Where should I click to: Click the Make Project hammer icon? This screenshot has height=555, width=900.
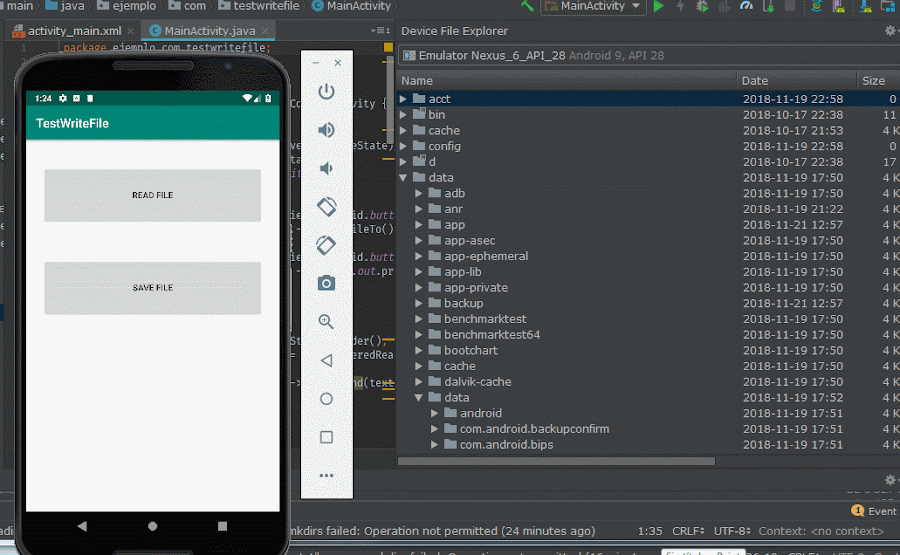[x=527, y=6]
